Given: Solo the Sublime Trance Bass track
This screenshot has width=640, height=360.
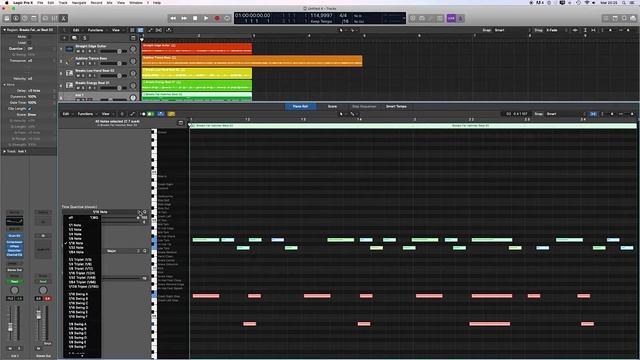Looking at the screenshot, I should click(83, 64).
